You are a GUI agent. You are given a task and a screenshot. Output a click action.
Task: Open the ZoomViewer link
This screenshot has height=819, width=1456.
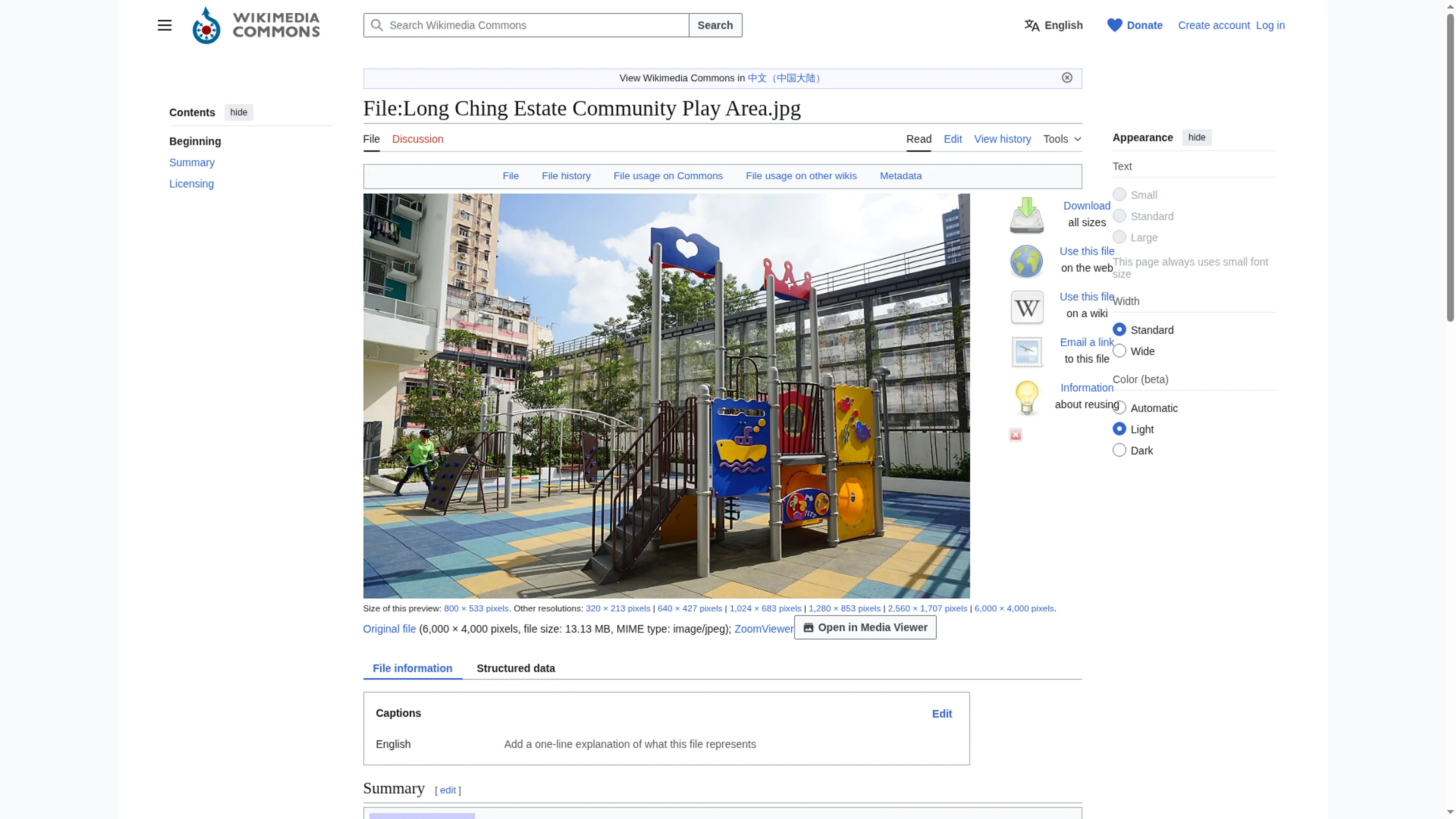pyautogui.click(x=764, y=629)
